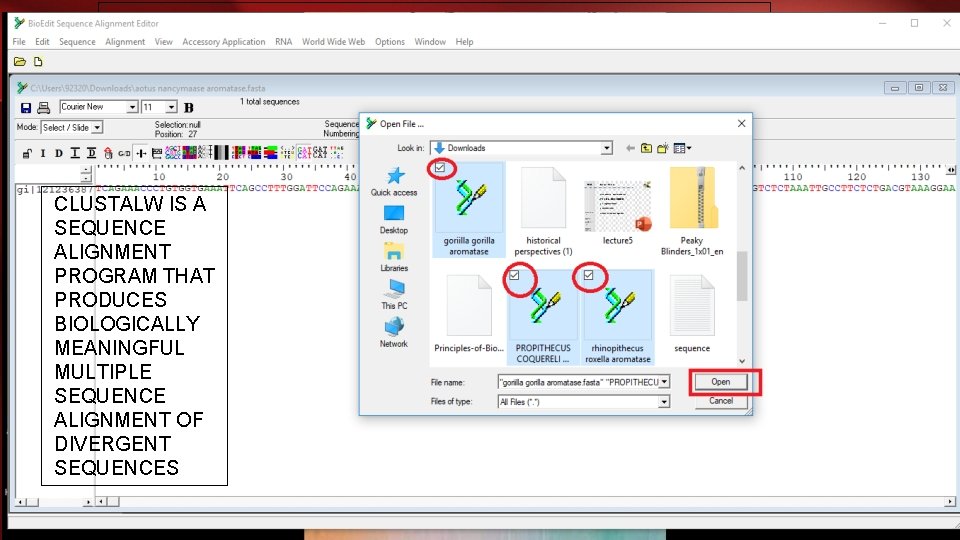Toggle bold font with the B button
Viewport: 960px width, 540px height.
pos(189,108)
